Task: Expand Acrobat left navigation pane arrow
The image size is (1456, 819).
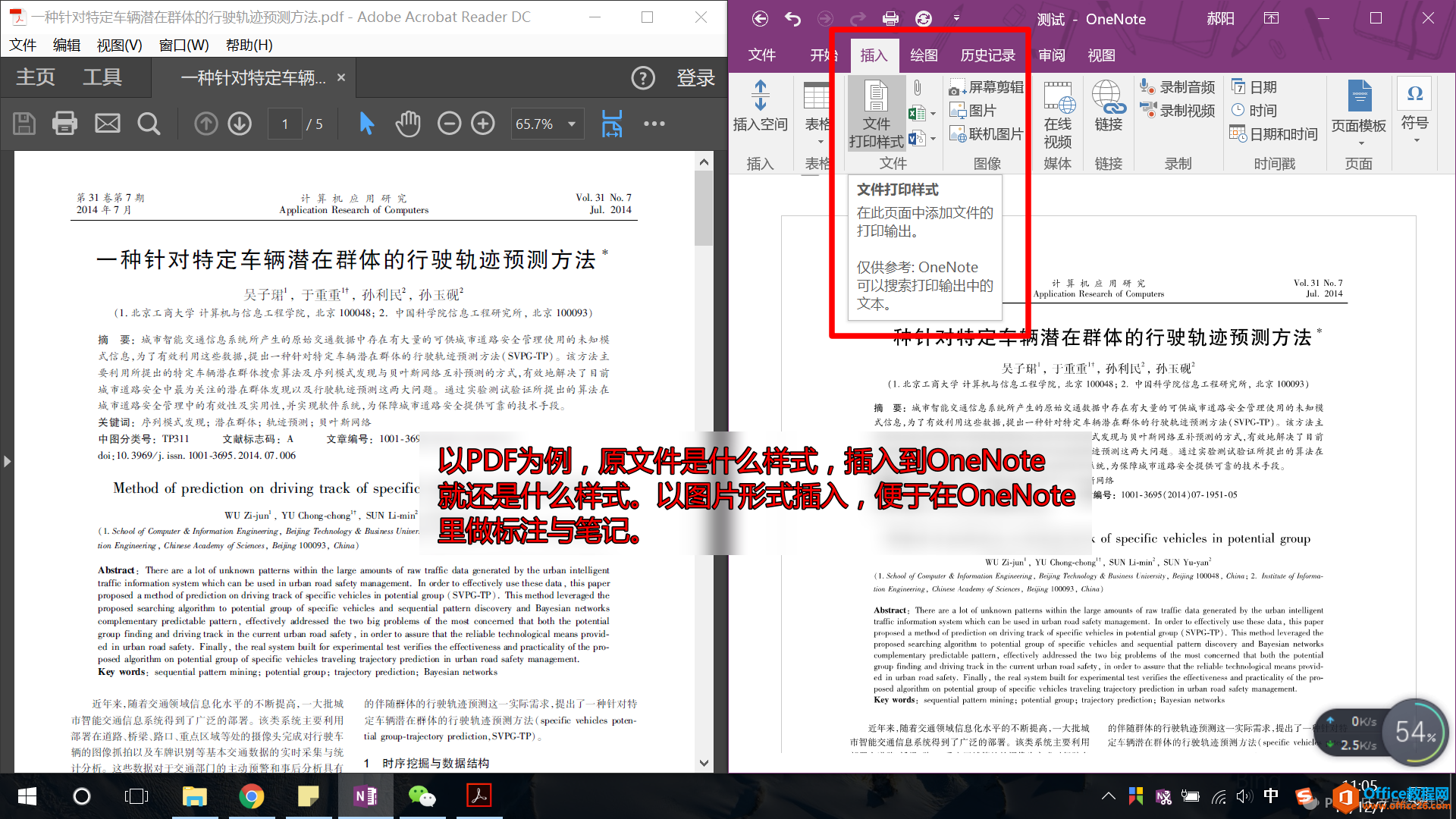Action: pyautogui.click(x=7, y=461)
